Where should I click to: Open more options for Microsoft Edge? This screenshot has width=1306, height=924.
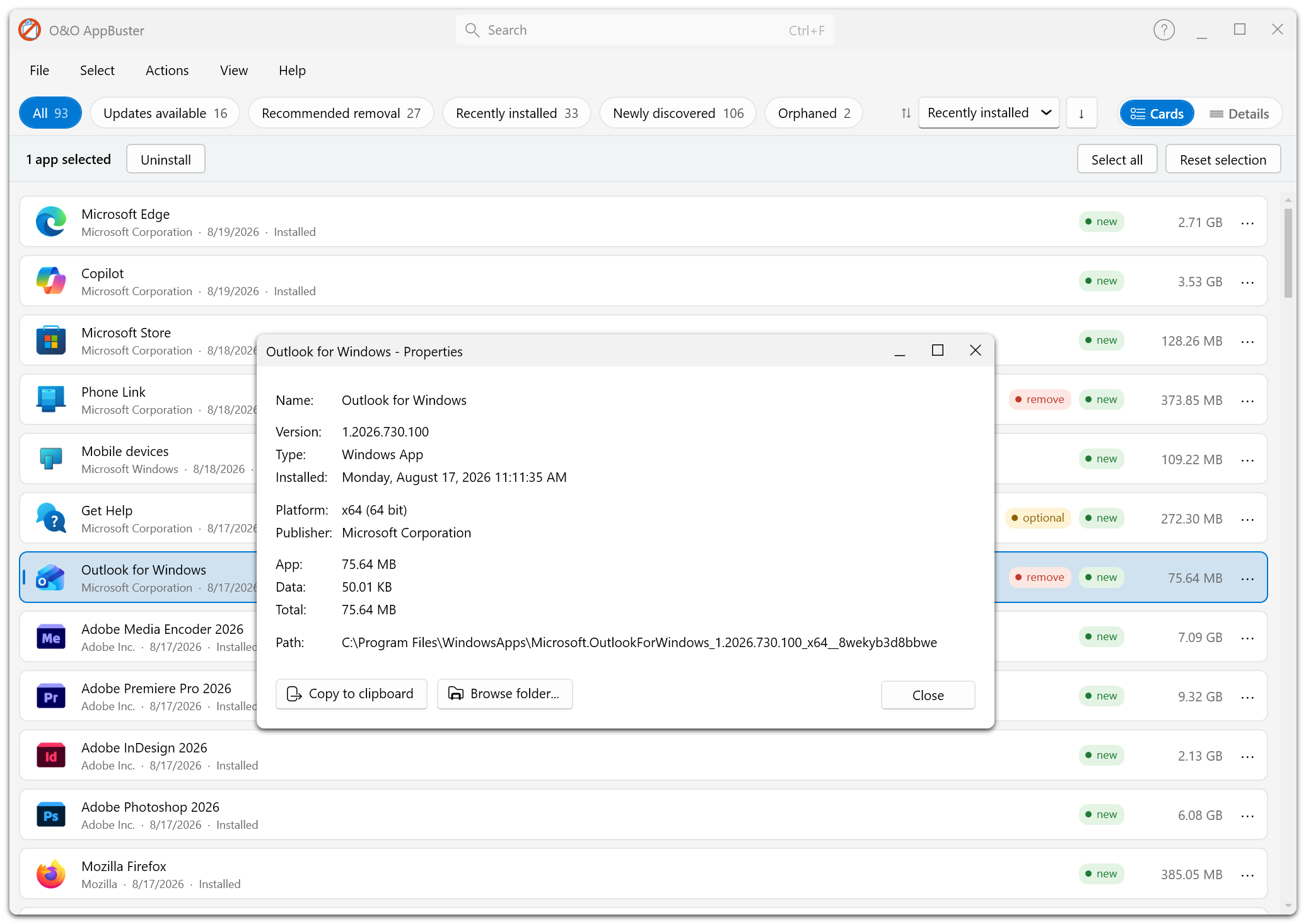point(1247,223)
